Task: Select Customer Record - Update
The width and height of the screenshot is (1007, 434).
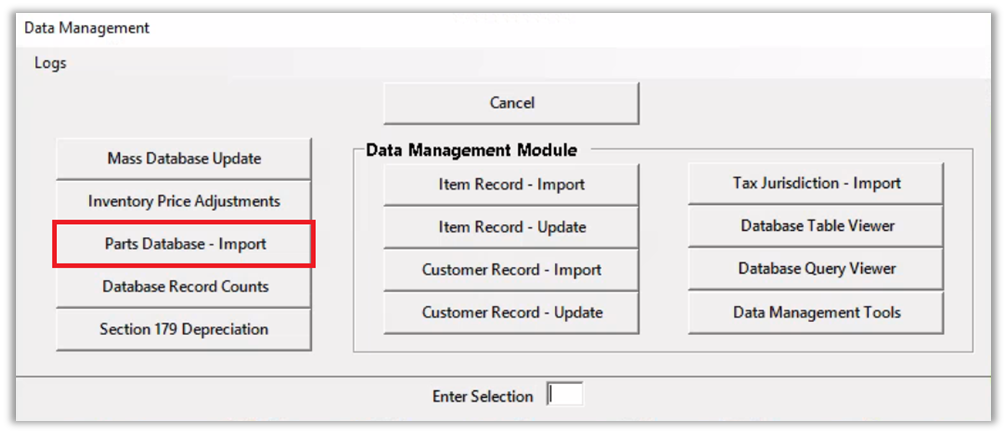Action: tap(511, 312)
